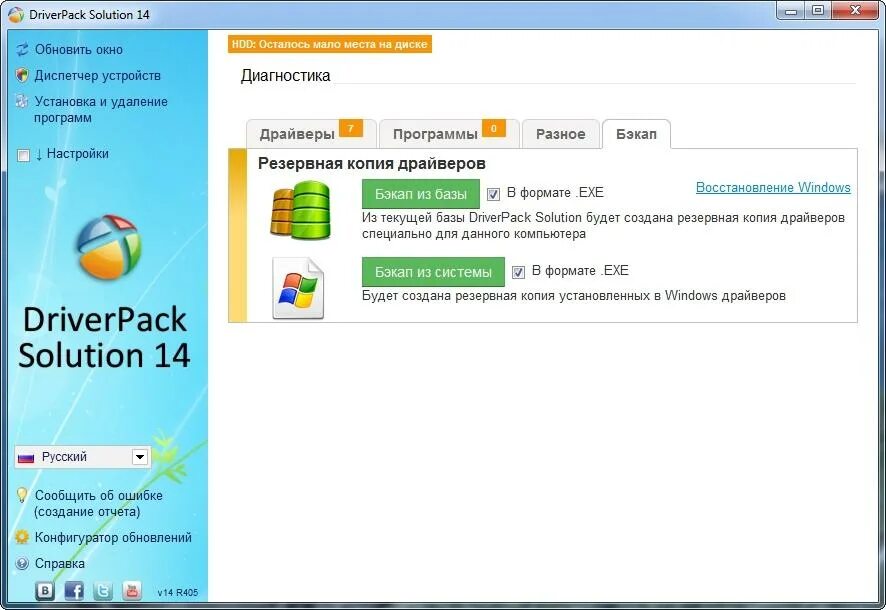Click the version text v14 R405

coord(177,592)
